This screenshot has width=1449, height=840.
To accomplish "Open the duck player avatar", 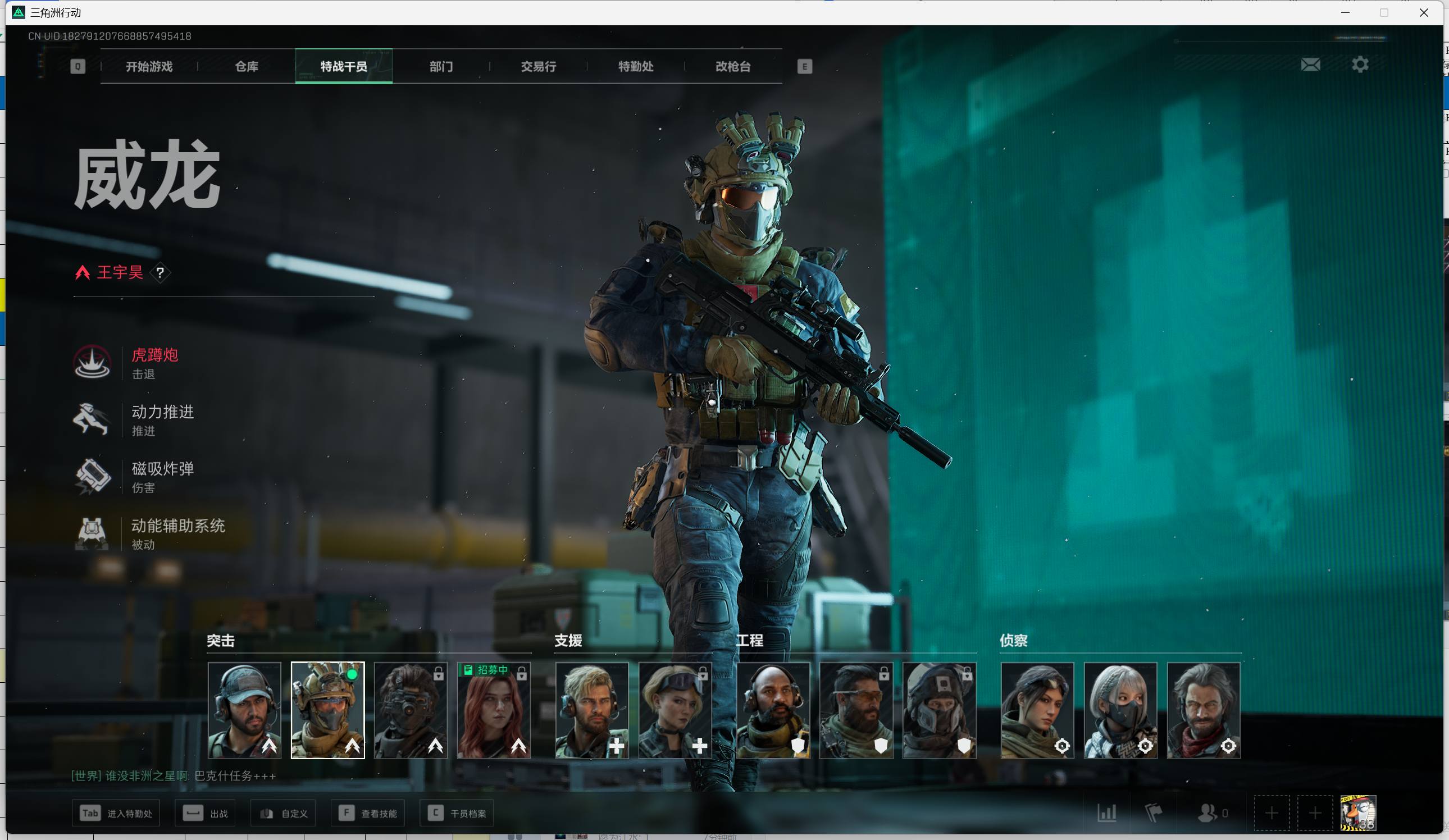I will [x=1357, y=813].
